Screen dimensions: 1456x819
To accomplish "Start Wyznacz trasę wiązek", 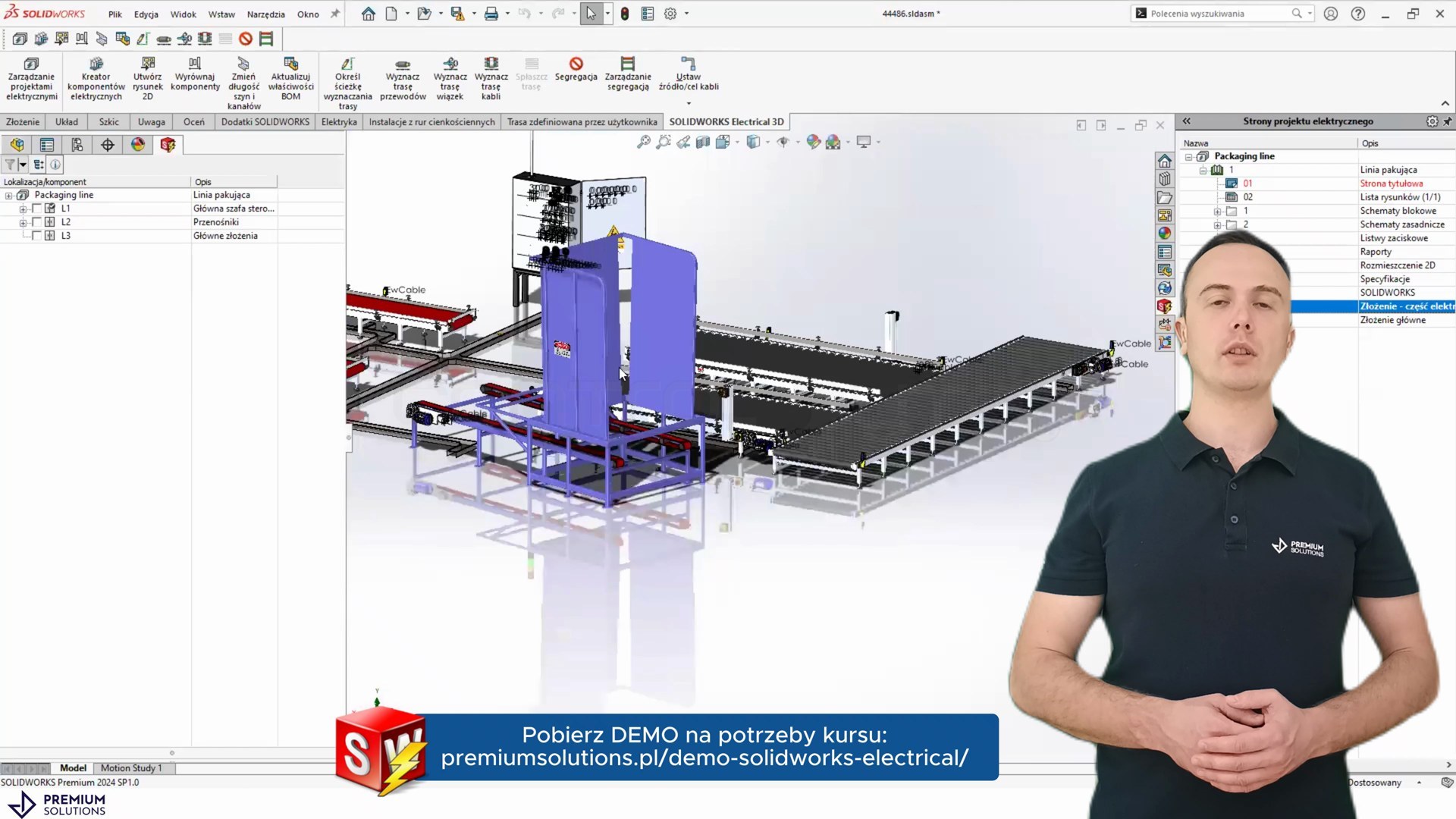I will click(450, 78).
